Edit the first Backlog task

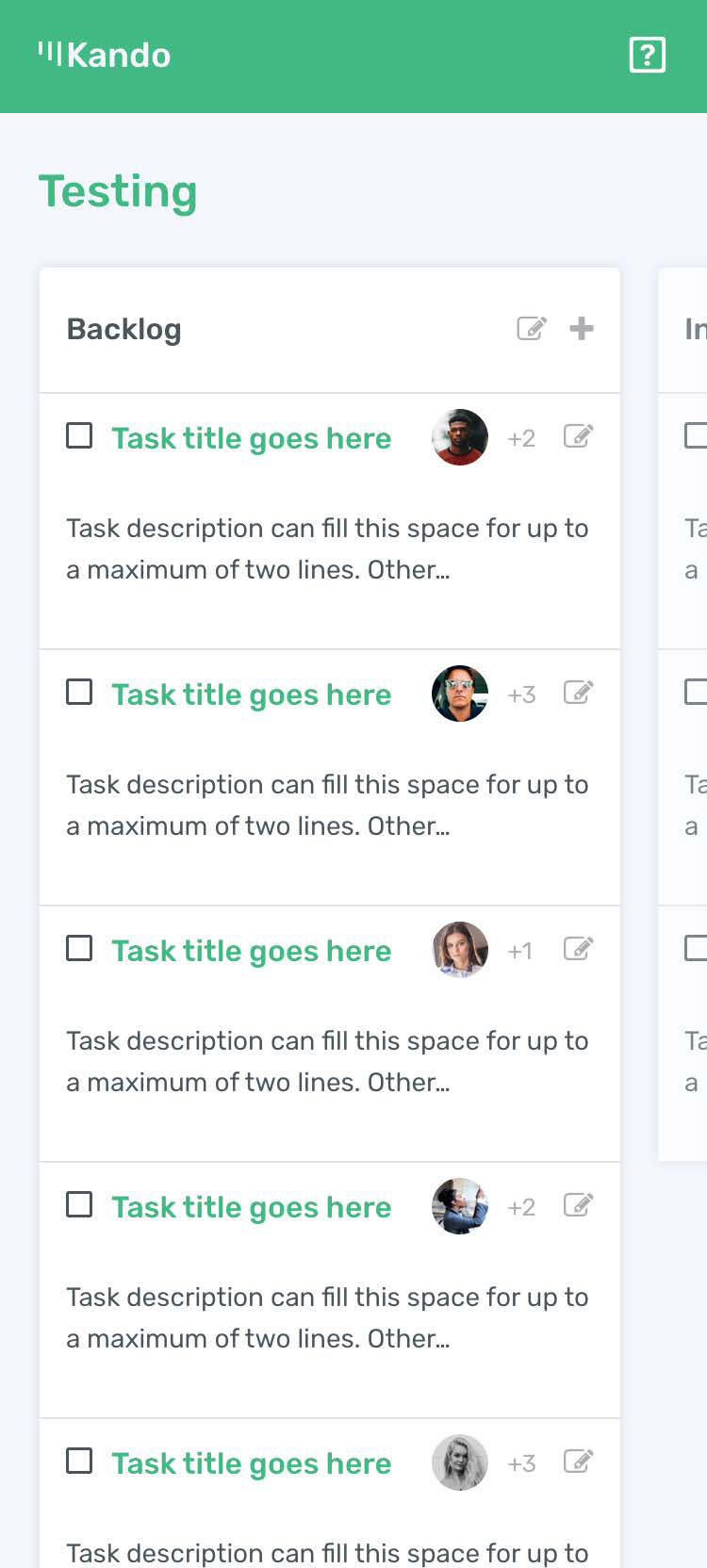[578, 436]
